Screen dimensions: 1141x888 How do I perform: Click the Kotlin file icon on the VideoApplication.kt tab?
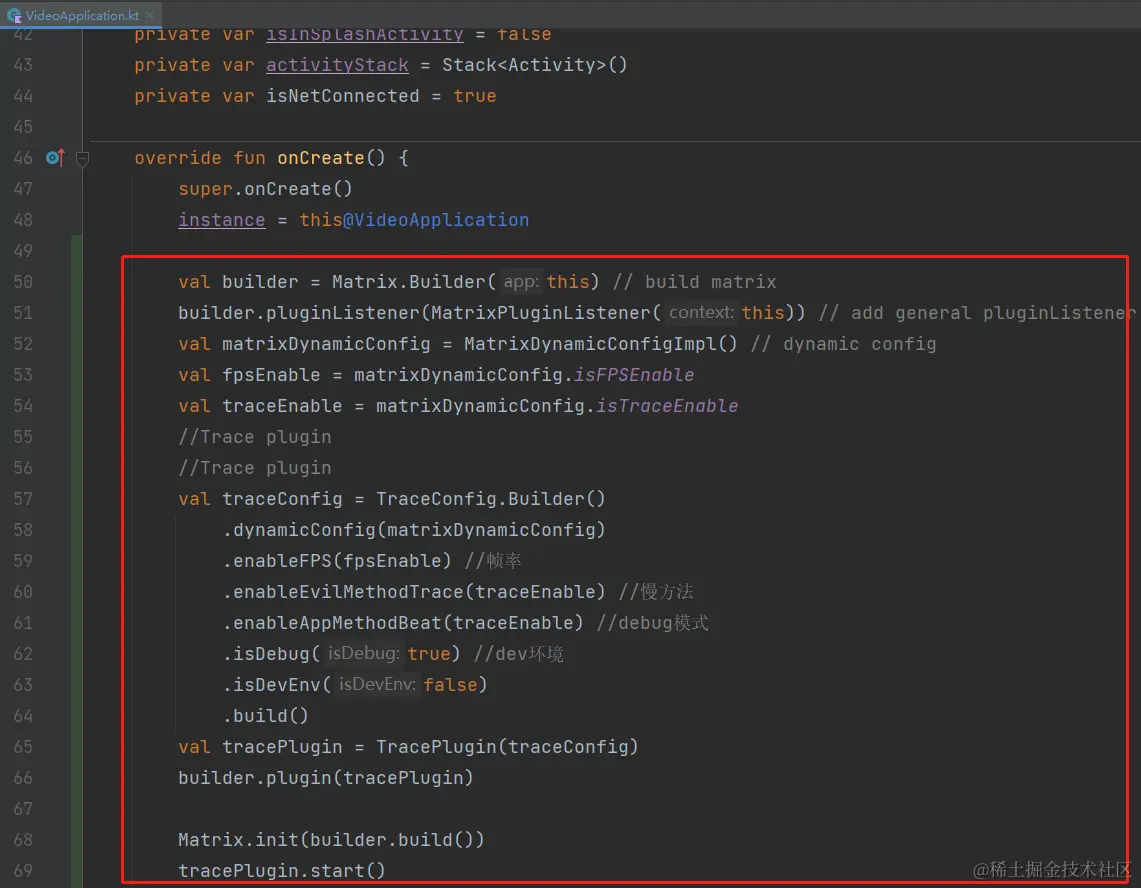click(14, 15)
